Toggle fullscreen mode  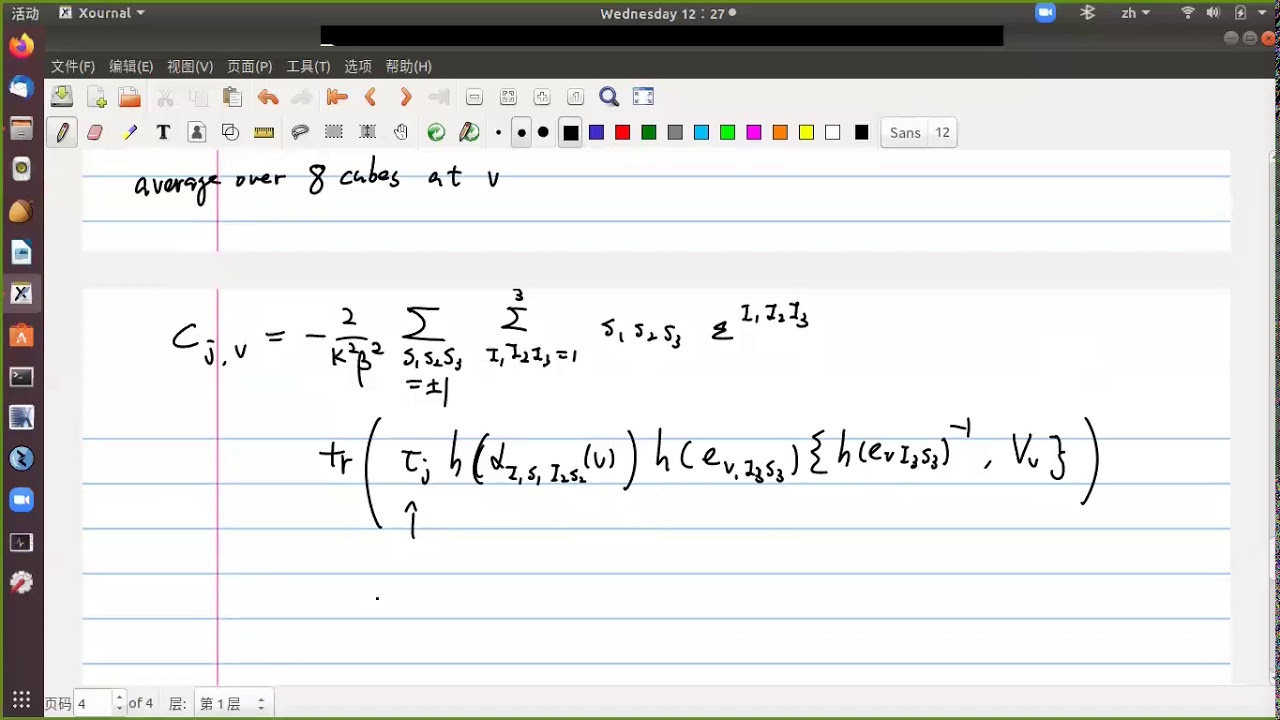coord(643,97)
